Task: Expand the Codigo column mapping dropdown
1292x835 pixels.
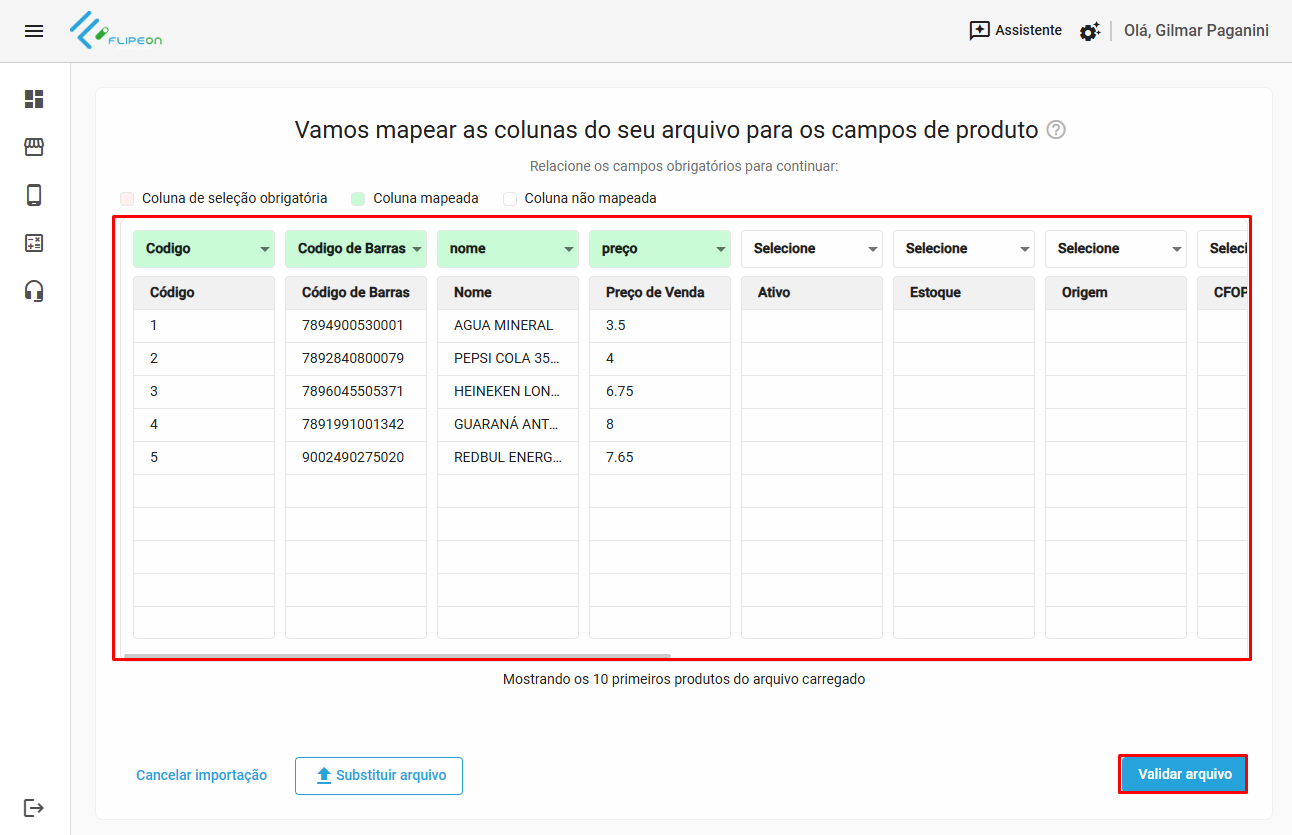Action: tap(204, 249)
